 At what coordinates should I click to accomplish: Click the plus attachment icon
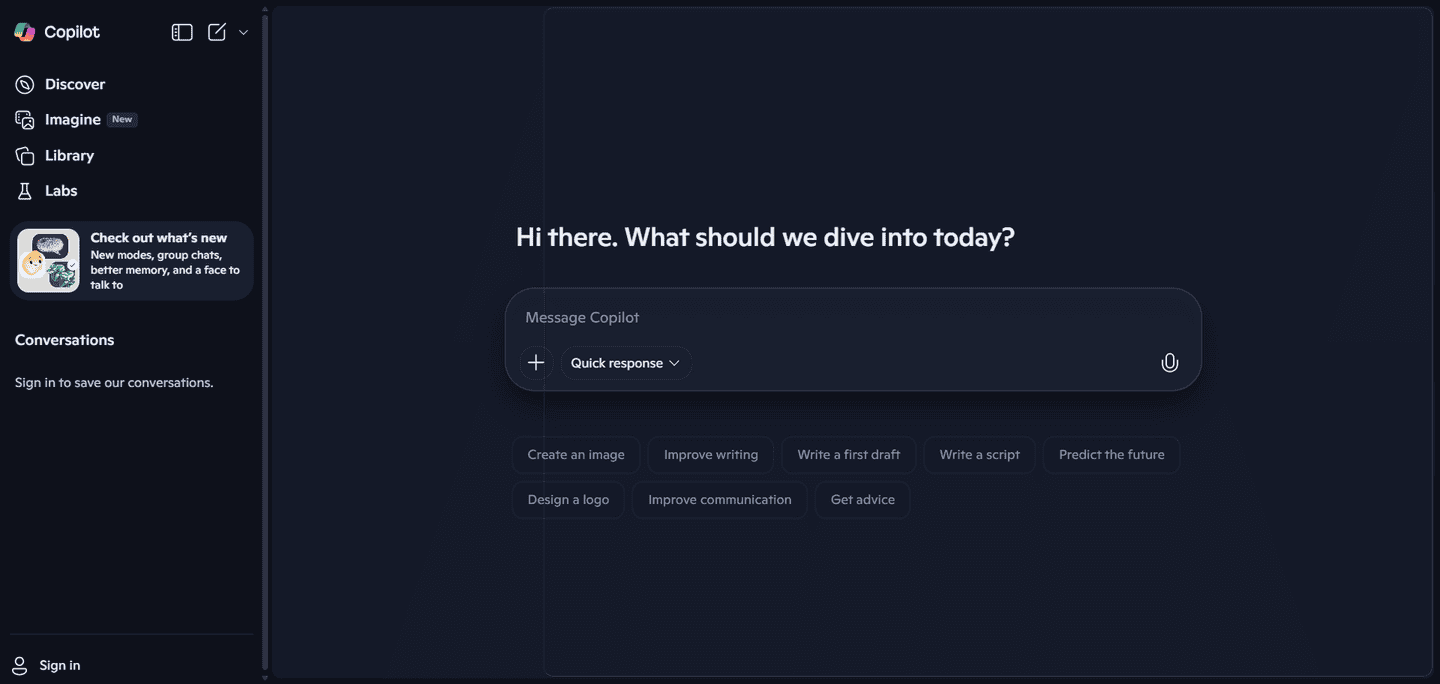click(536, 363)
